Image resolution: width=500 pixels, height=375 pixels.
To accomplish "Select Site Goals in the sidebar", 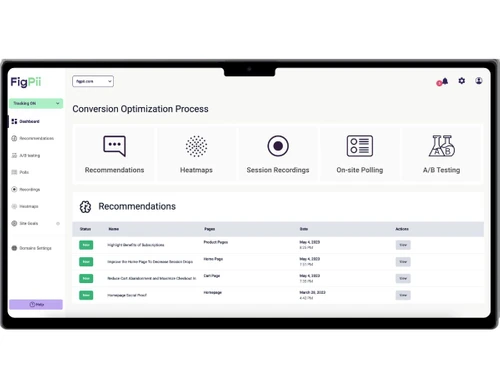I will (29, 223).
